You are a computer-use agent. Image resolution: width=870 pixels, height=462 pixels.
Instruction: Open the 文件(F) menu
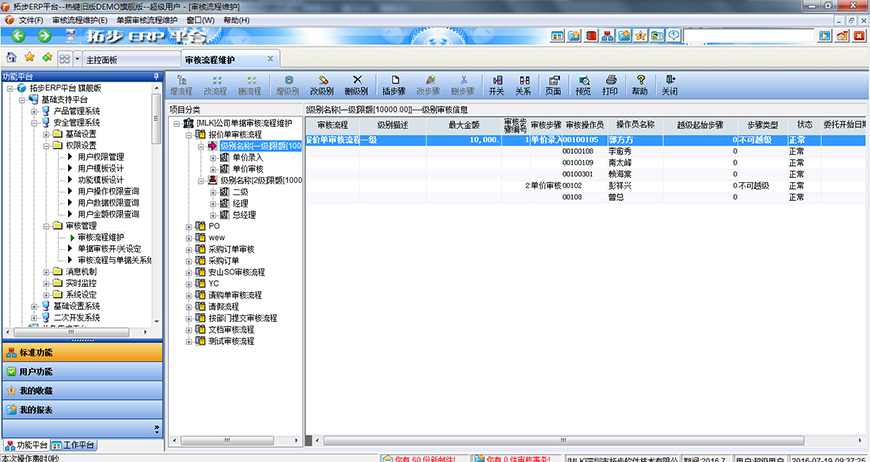[x=31, y=20]
